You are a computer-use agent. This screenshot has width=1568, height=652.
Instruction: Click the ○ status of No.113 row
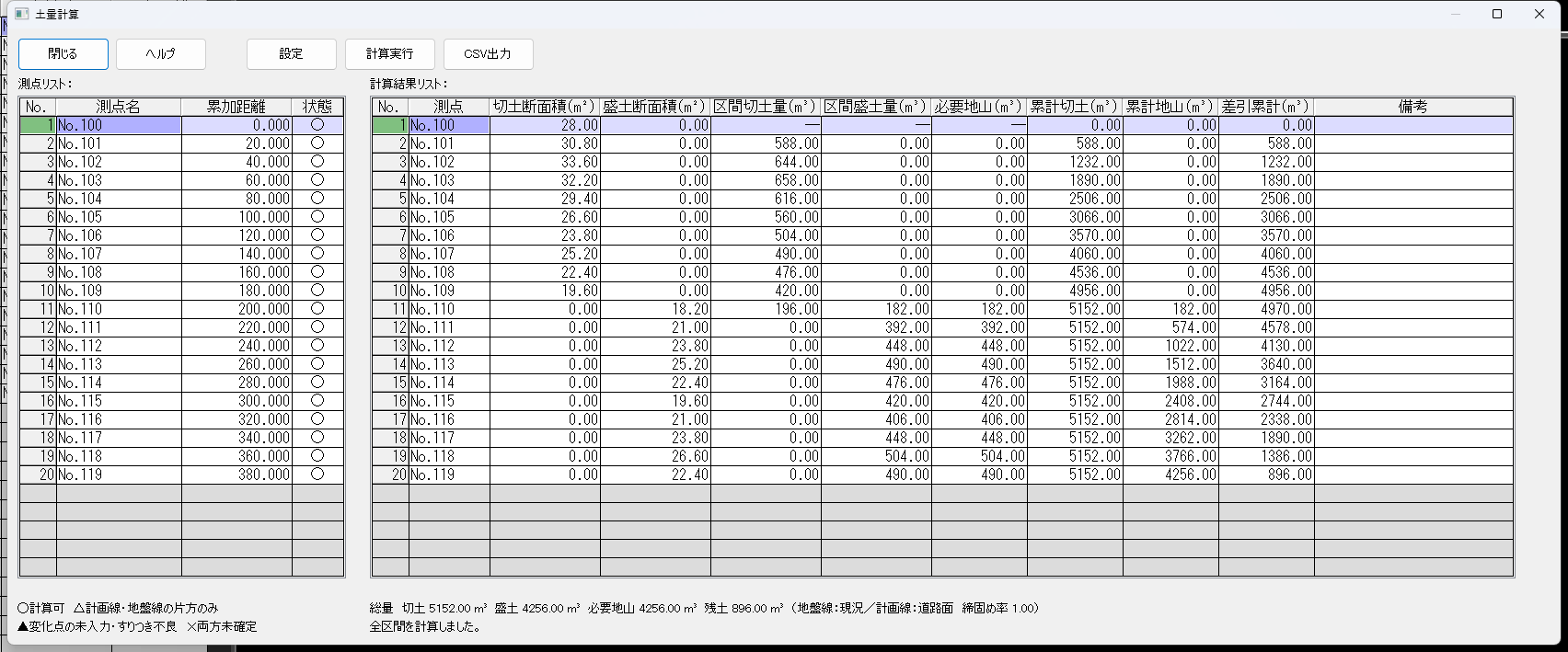[317, 364]
